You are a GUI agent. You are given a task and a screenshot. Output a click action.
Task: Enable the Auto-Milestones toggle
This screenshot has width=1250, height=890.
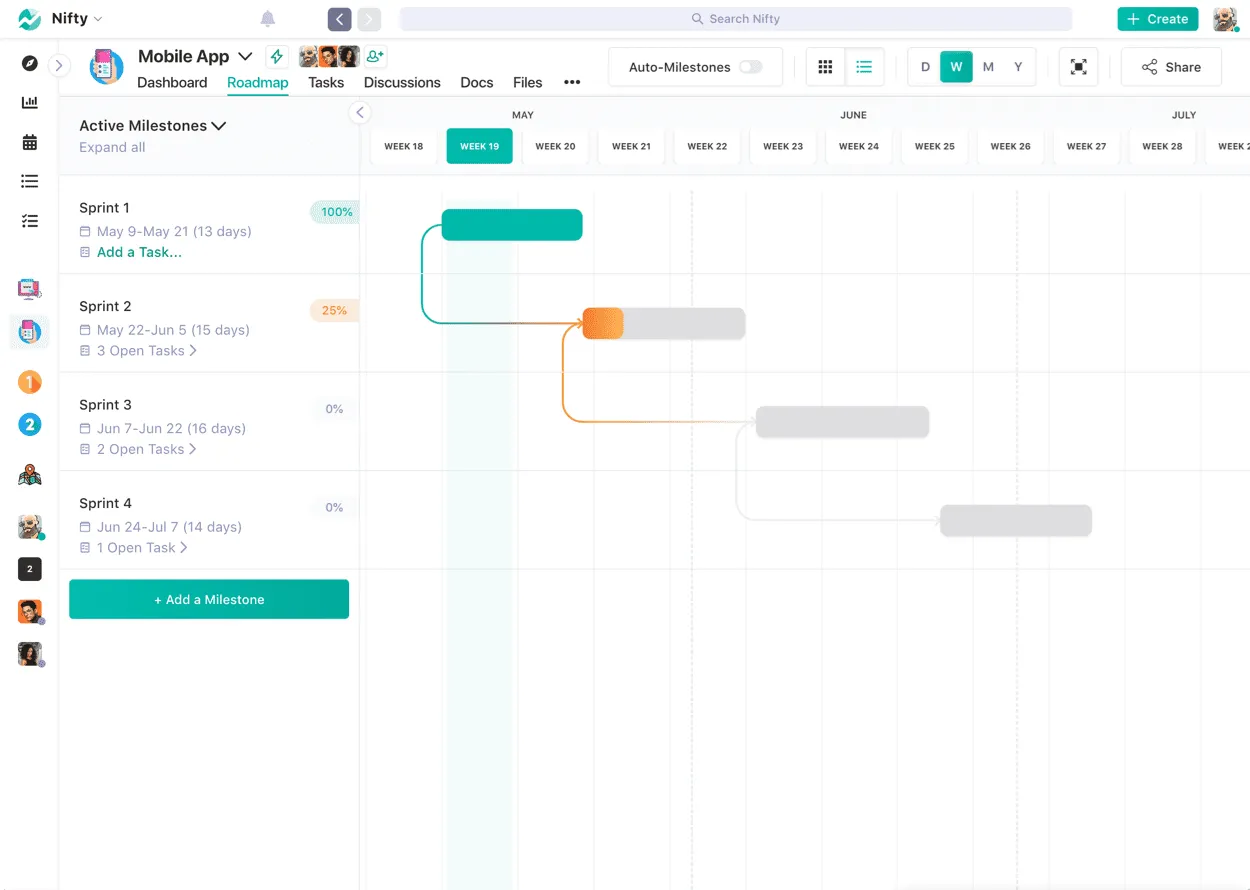click(x=751, y=66)
